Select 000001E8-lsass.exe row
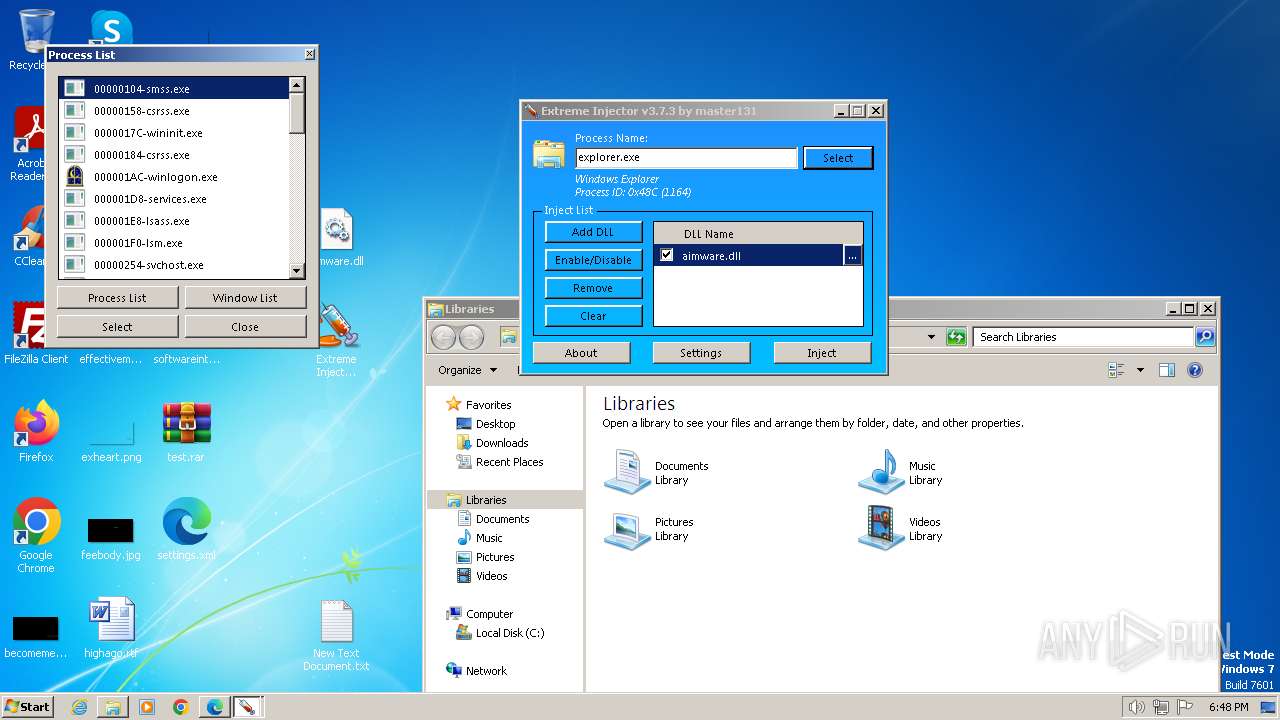 (174, 221)
